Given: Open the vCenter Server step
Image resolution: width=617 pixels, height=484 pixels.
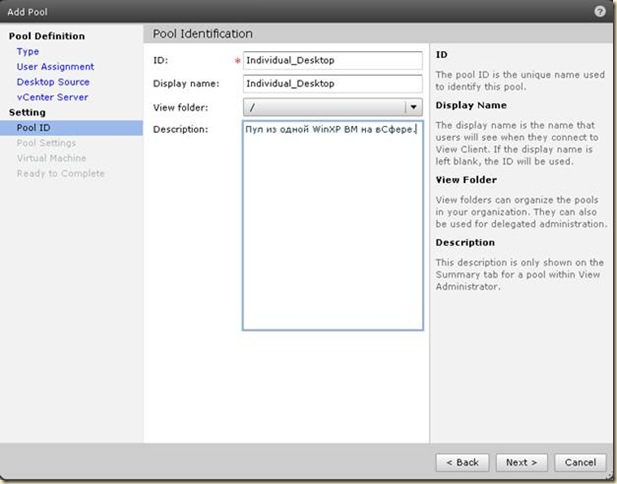Looking at the screenshot, I should [52, 97].
